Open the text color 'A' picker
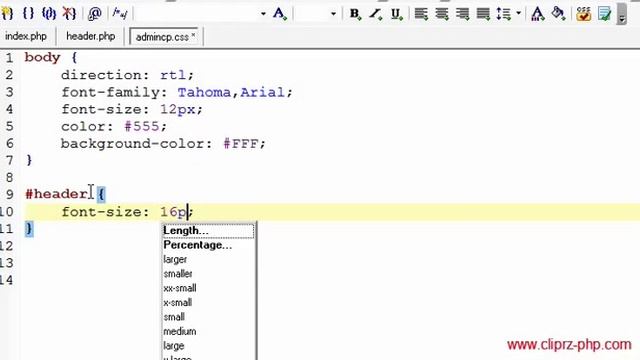Screen dimensions: 640x360 [538, 14]
